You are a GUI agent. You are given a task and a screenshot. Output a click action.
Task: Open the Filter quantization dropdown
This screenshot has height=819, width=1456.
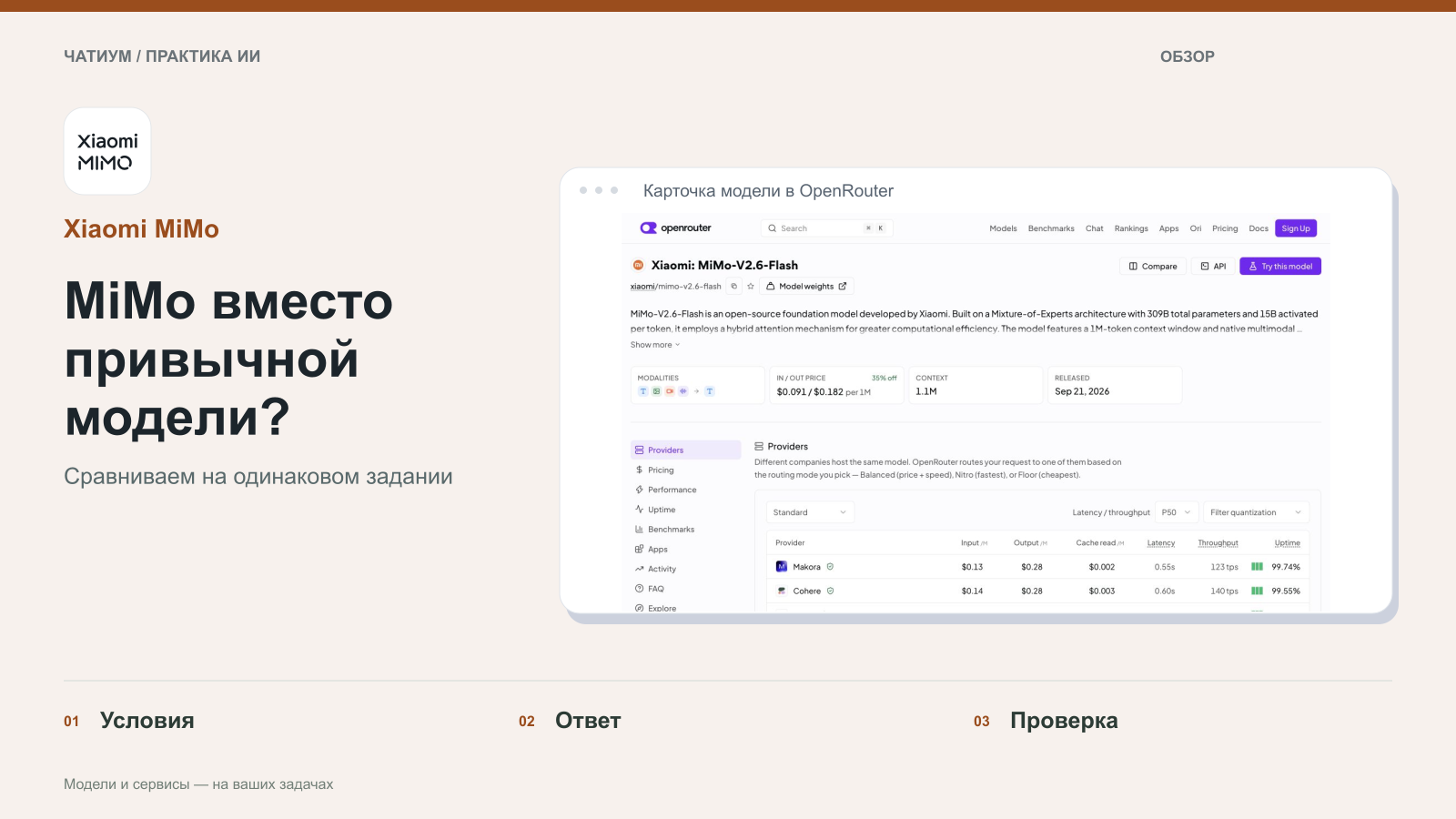(1256, 512)
